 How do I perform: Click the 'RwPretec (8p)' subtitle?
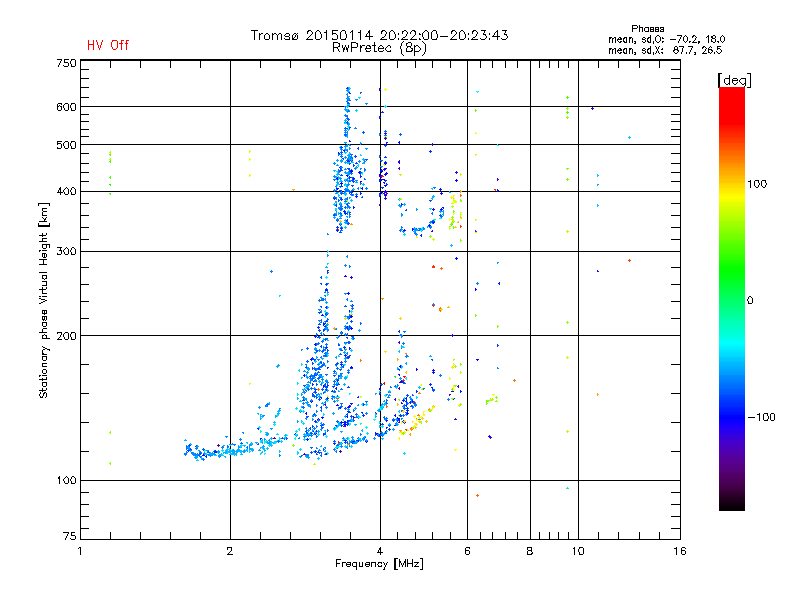(x=379, y=48)
